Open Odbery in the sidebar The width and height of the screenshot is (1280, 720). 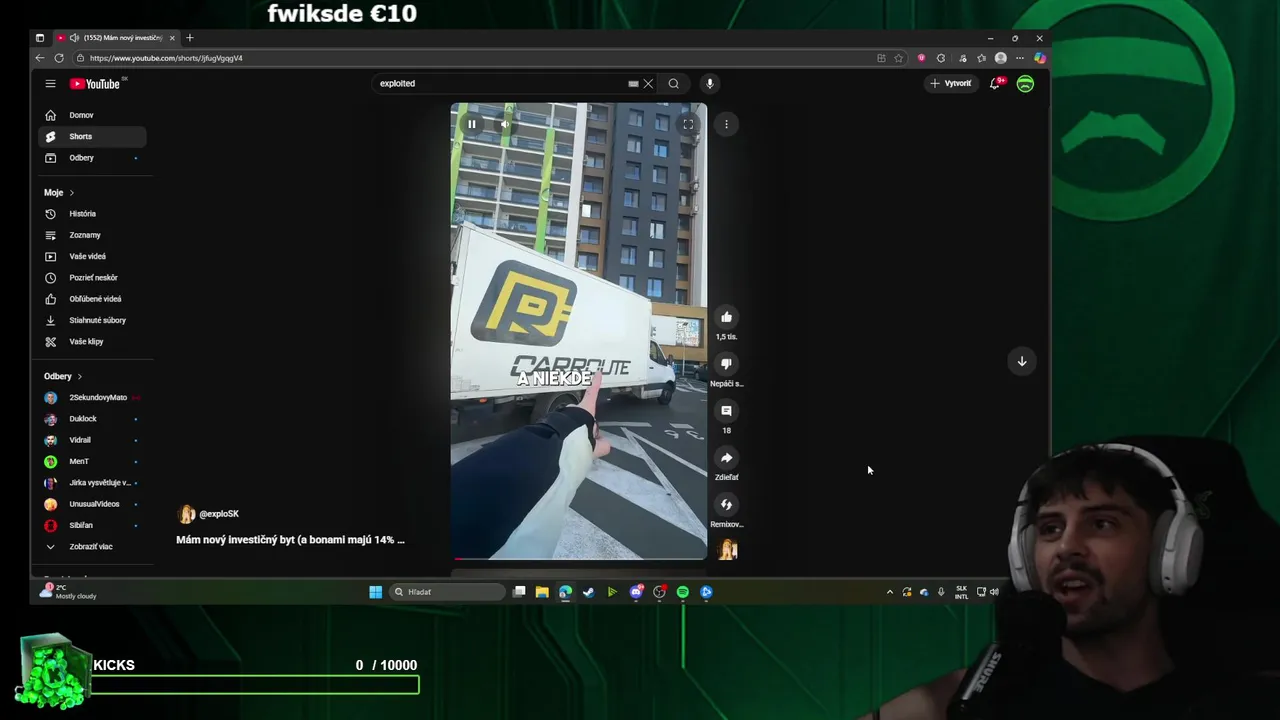[93, 158]
